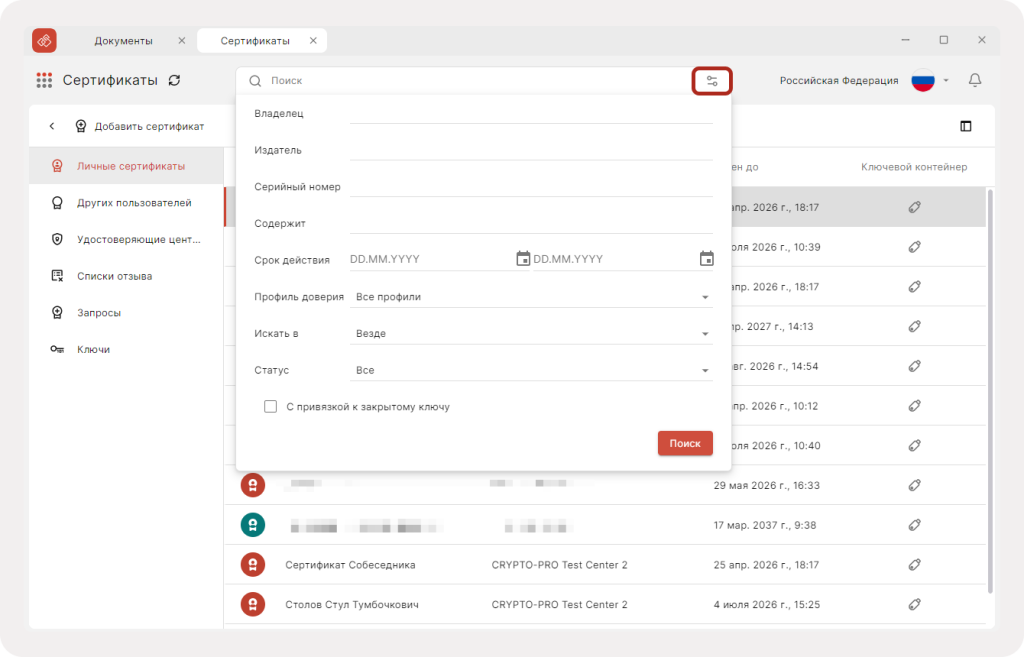
Task: Click CRYPTO-PRO Test Center 2 in Столов row
Action: coord(560,605)
